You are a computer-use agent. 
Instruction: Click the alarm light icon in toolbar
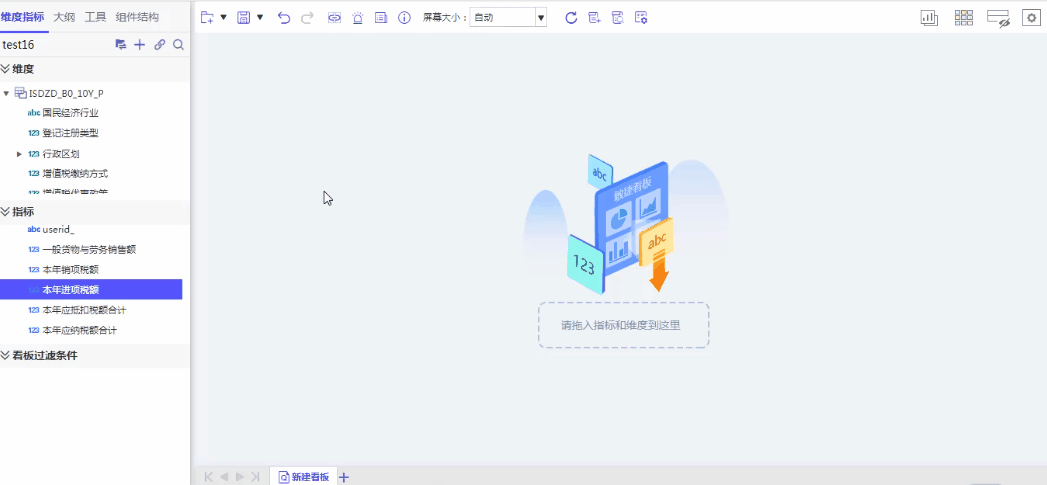pos(358,18)
